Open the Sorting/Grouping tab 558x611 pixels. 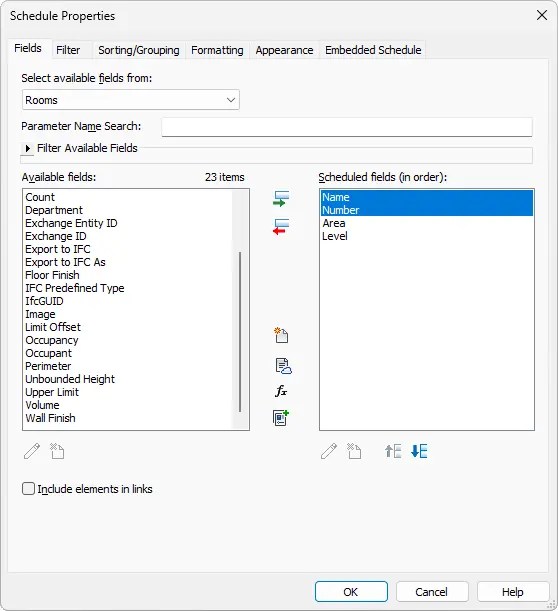pos(139,50)
